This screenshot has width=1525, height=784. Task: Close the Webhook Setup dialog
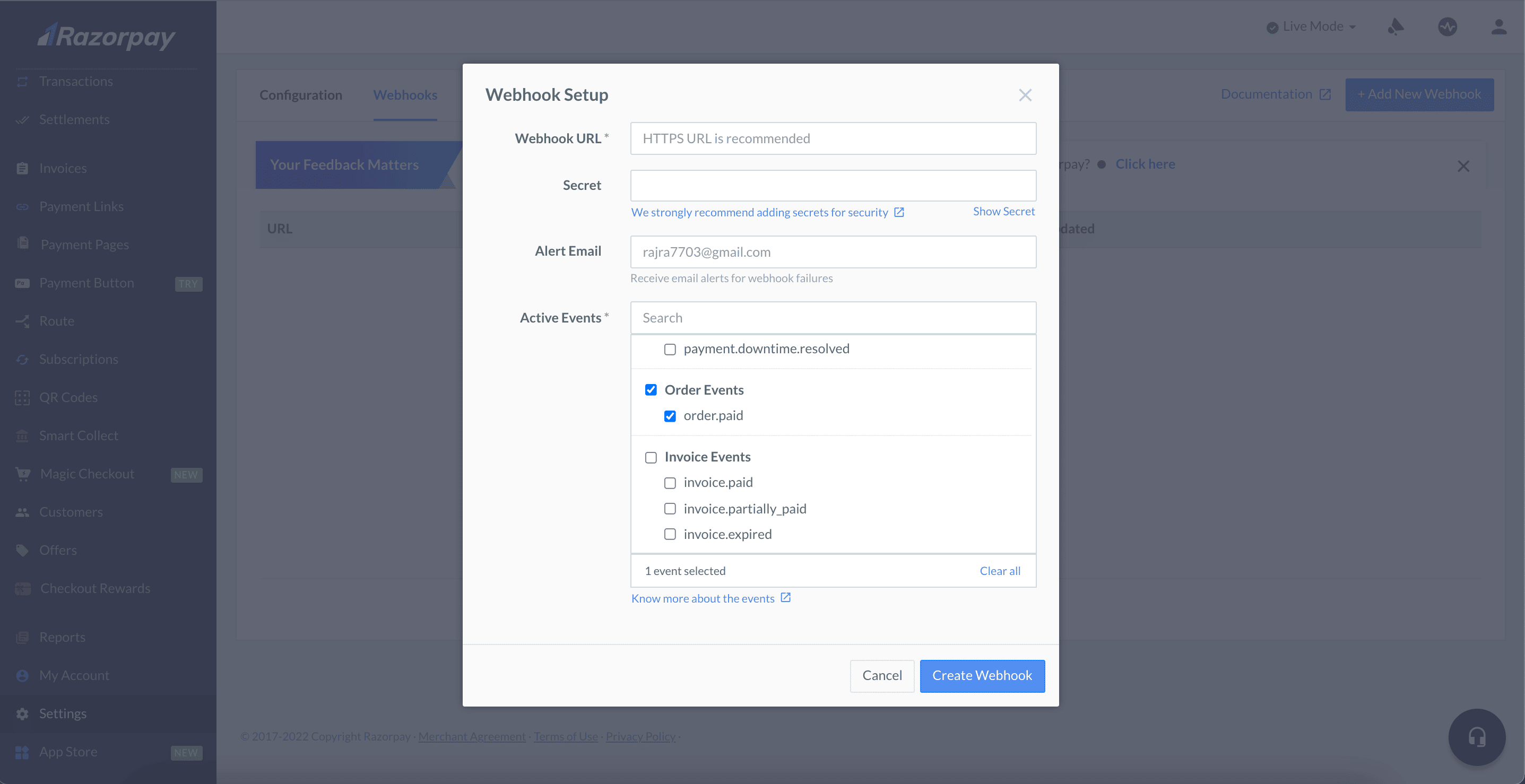pyautogui.click(x=1025, y=95)
